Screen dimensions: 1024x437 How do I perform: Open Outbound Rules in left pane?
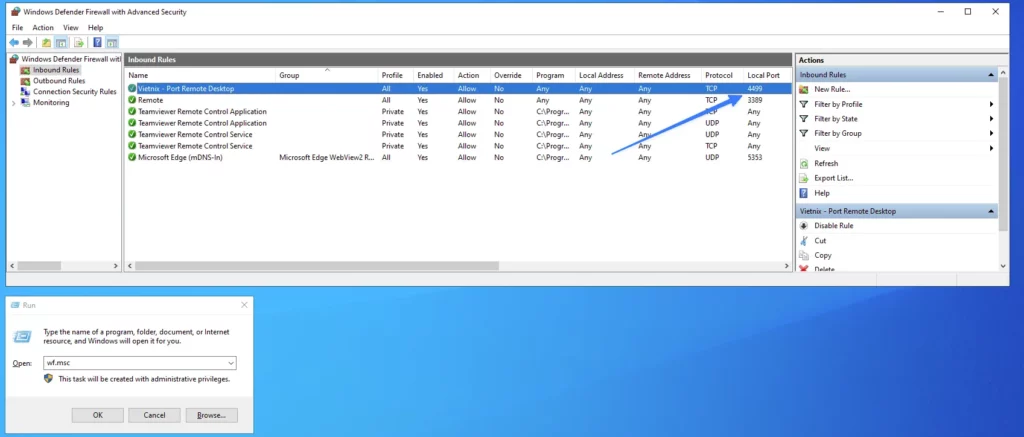[58, 81]
